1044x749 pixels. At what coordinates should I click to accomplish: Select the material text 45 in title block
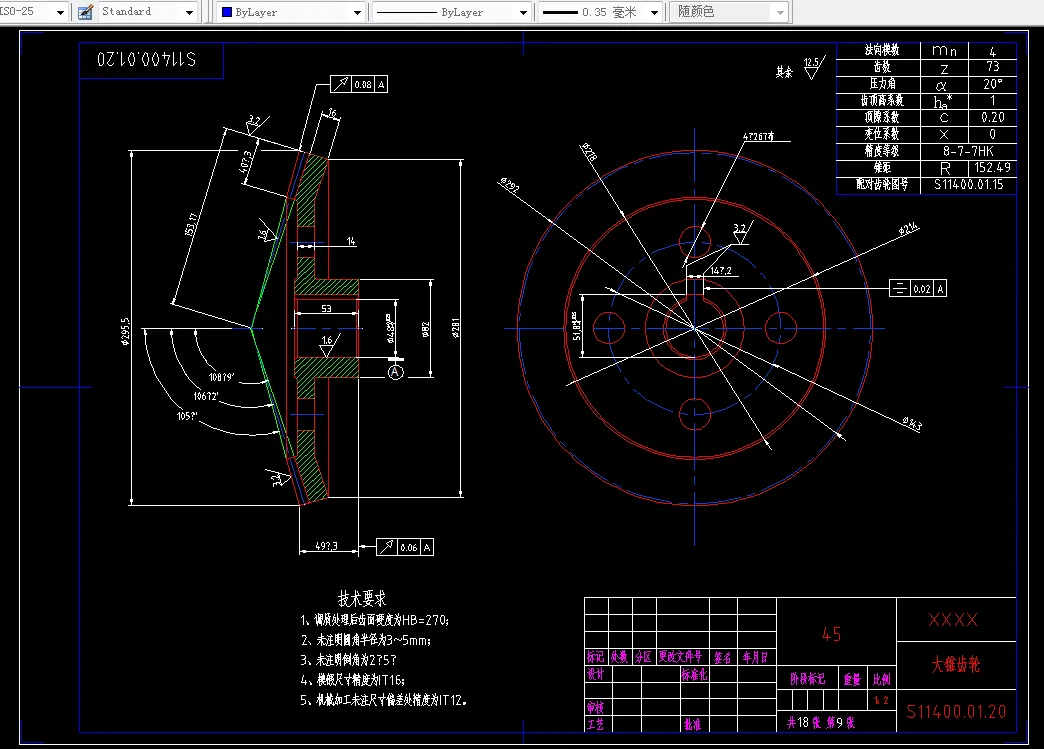(832, 634)
